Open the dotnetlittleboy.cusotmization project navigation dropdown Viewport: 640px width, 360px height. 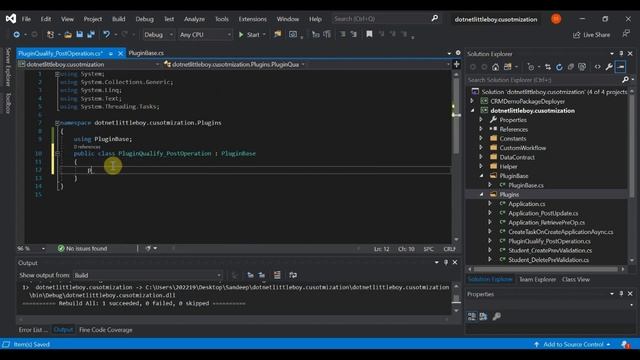(x=89, y=64)
